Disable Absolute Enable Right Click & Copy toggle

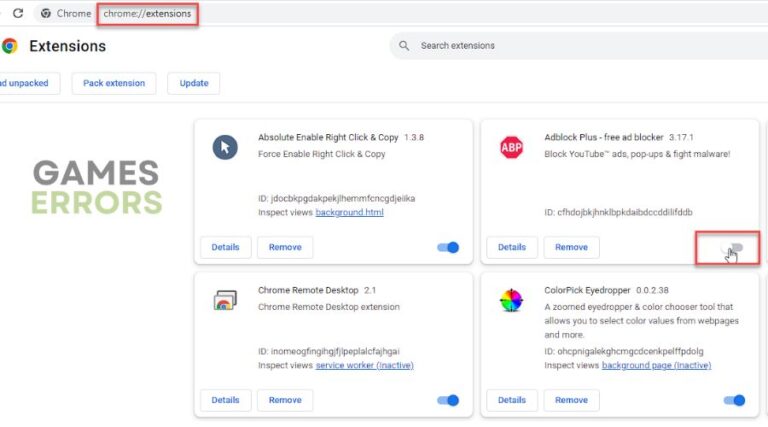[448, 247]
